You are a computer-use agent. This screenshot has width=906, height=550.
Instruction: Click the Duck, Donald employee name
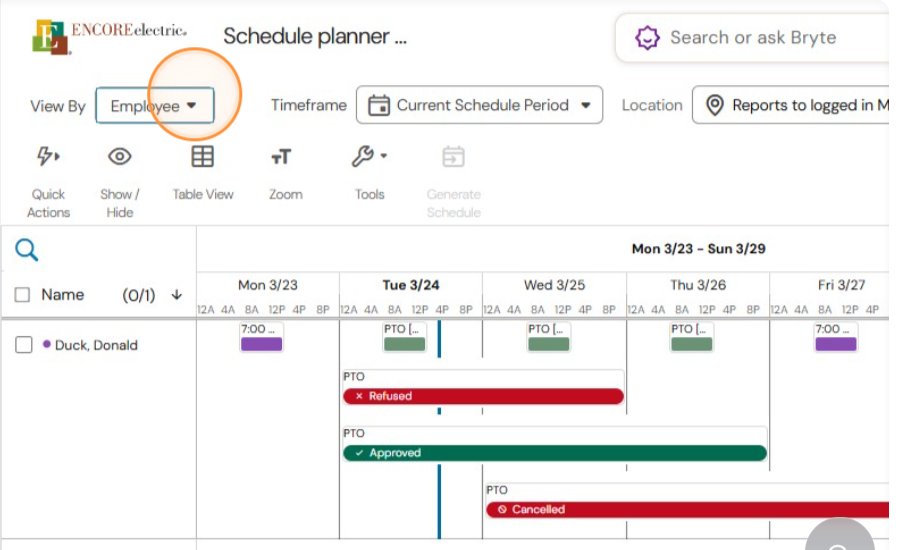(96, 345)
